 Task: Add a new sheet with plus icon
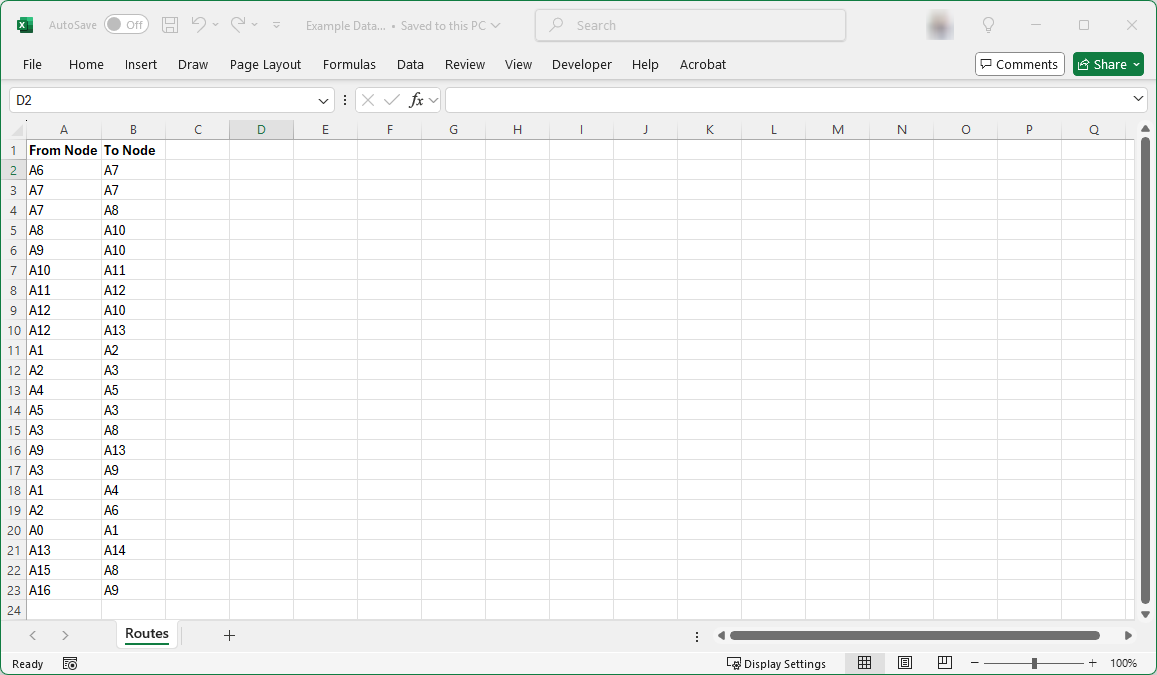229,635
